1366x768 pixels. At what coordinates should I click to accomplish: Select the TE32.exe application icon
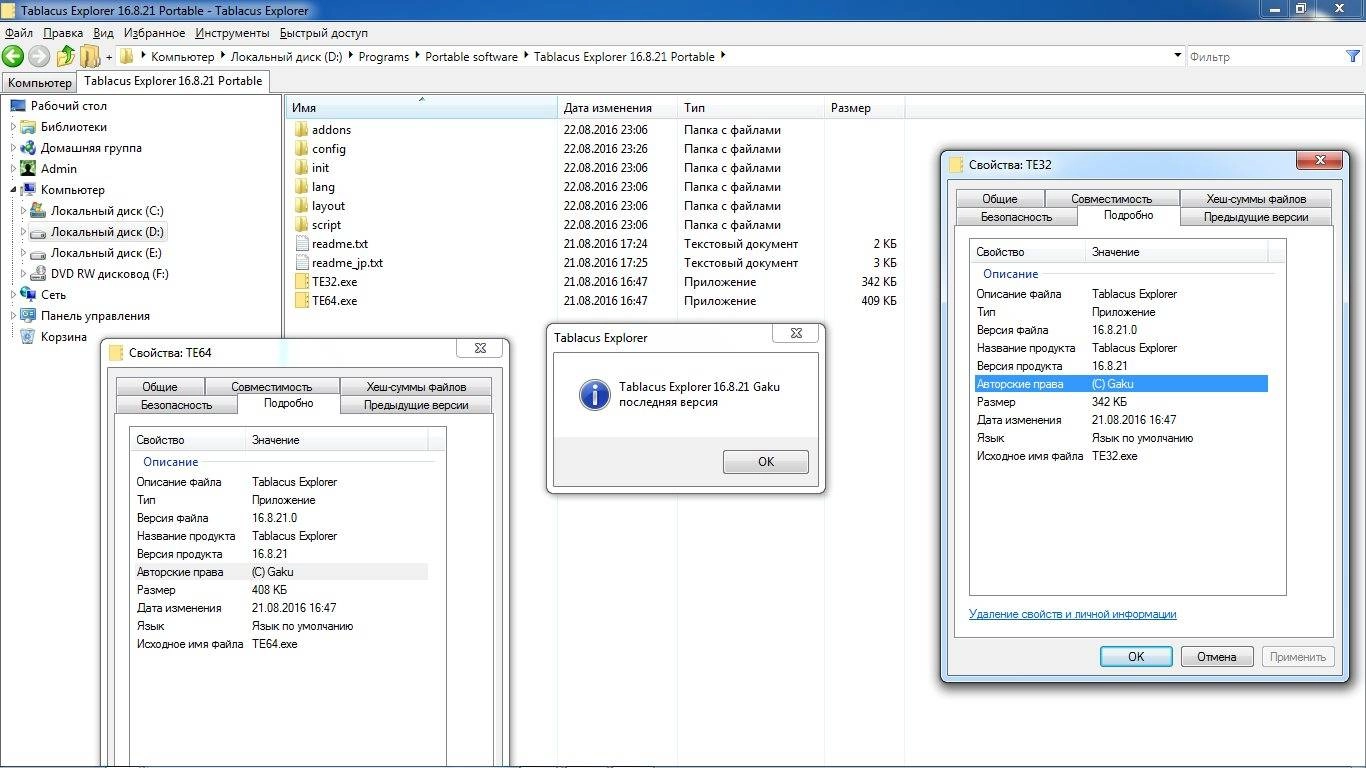[x=301, y=282]
